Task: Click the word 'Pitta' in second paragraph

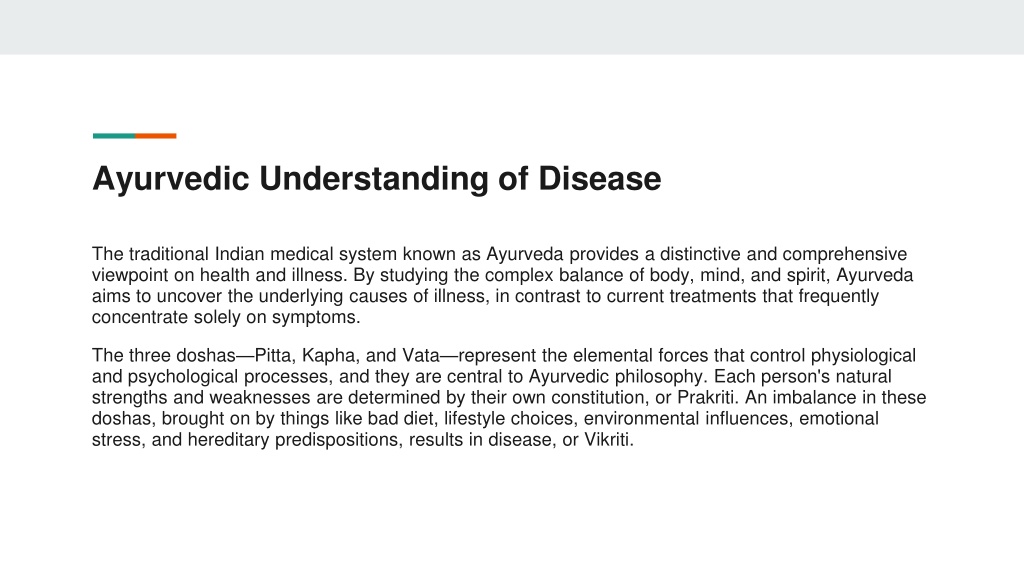Action: [275, 356]
